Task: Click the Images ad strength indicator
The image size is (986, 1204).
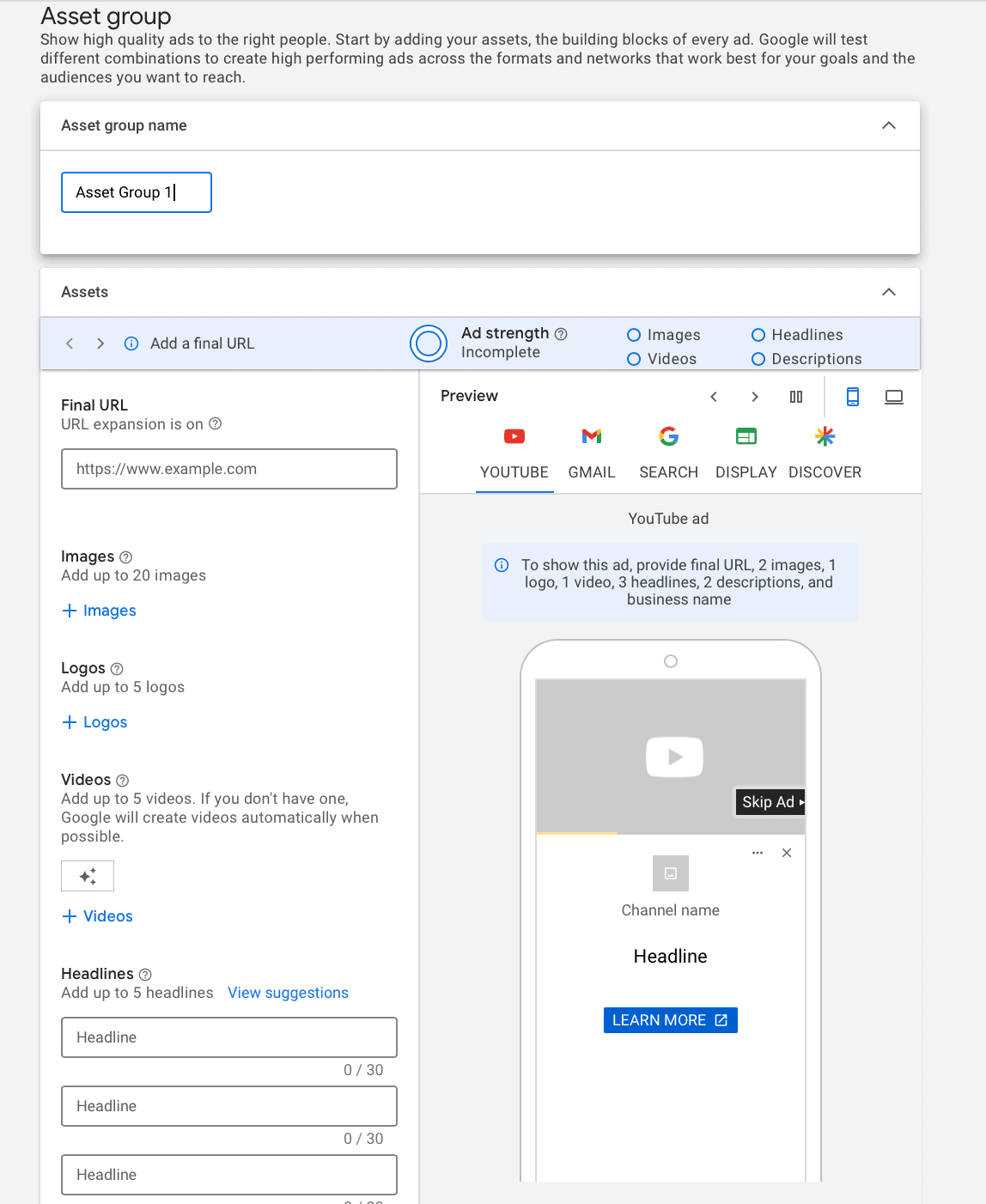Action: pyautogui.click(x=664, y=335)
